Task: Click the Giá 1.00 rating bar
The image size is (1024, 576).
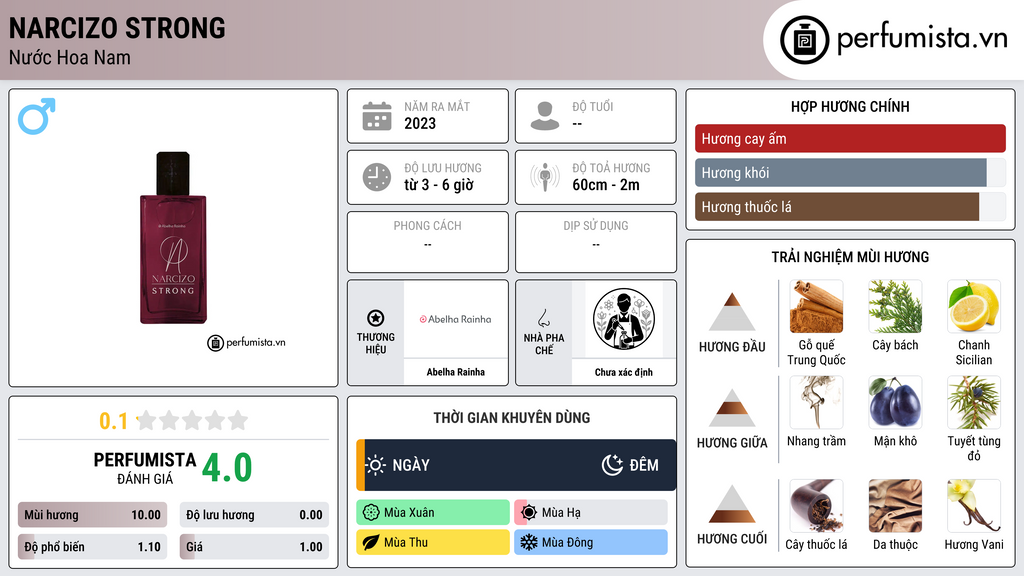Action: pyautogui.click(x=254, y=547)
